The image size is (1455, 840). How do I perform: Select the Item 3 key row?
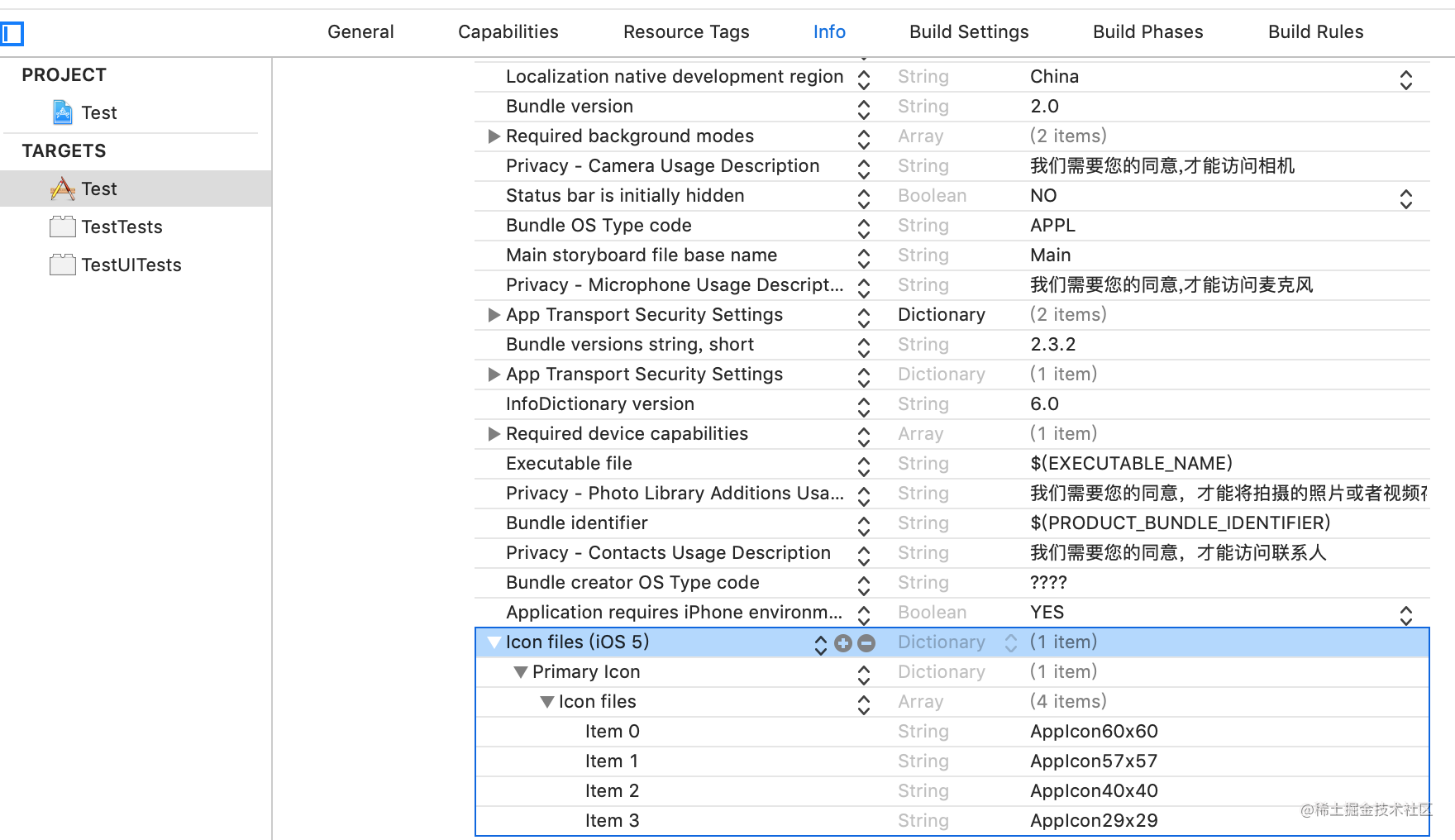coord(612,820)
